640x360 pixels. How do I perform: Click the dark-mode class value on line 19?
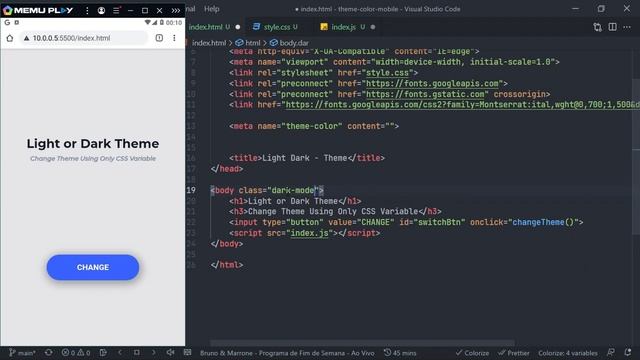click(x=293, y=190)
